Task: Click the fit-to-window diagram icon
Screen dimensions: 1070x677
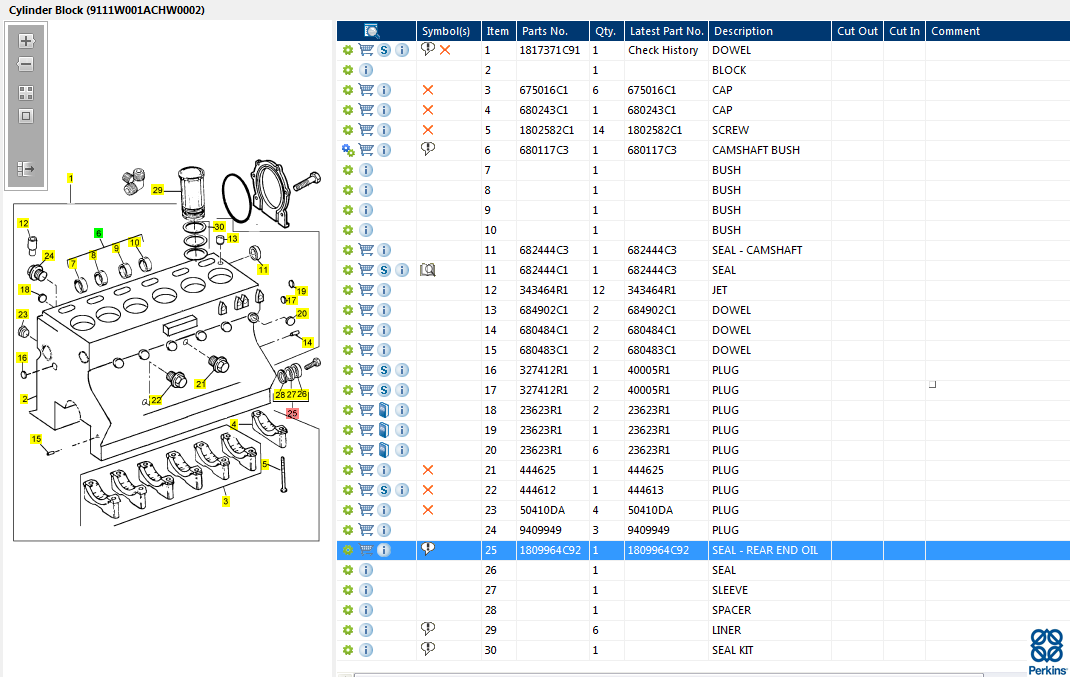Action: coord(26,116)
